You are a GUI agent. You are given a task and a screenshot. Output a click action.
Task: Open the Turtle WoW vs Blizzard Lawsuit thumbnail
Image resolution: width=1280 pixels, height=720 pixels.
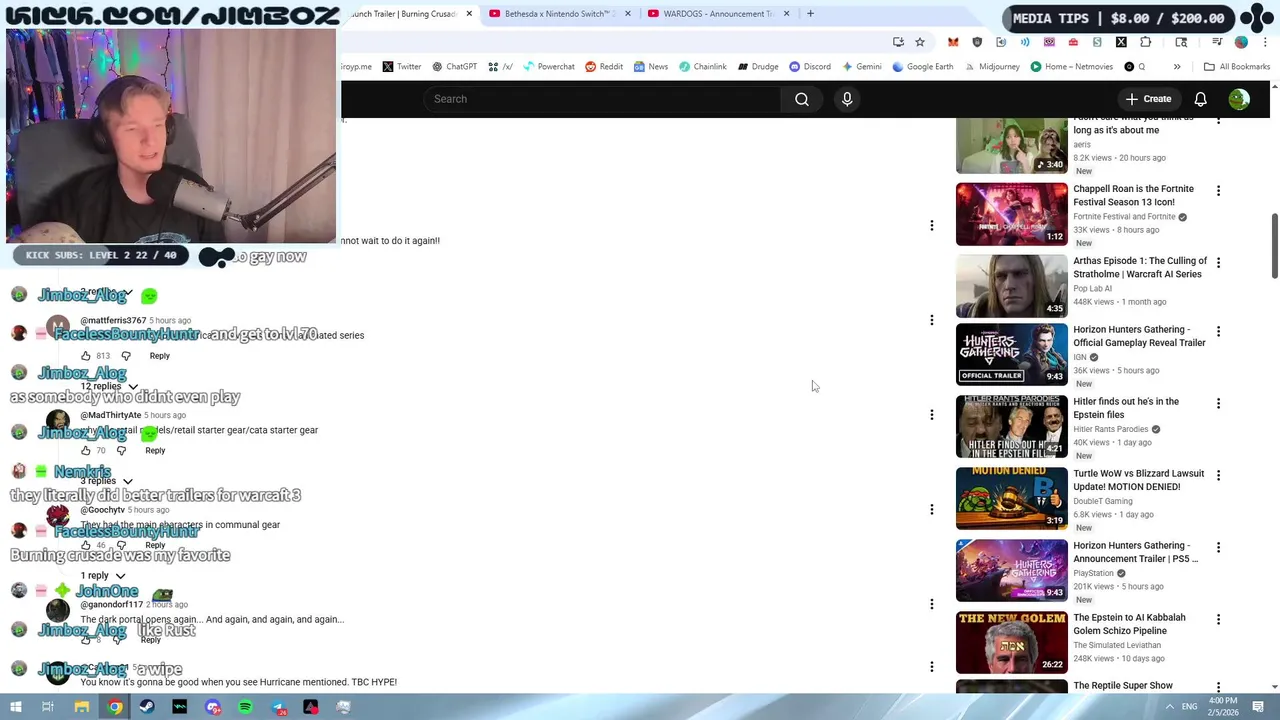click(1011, 499)
